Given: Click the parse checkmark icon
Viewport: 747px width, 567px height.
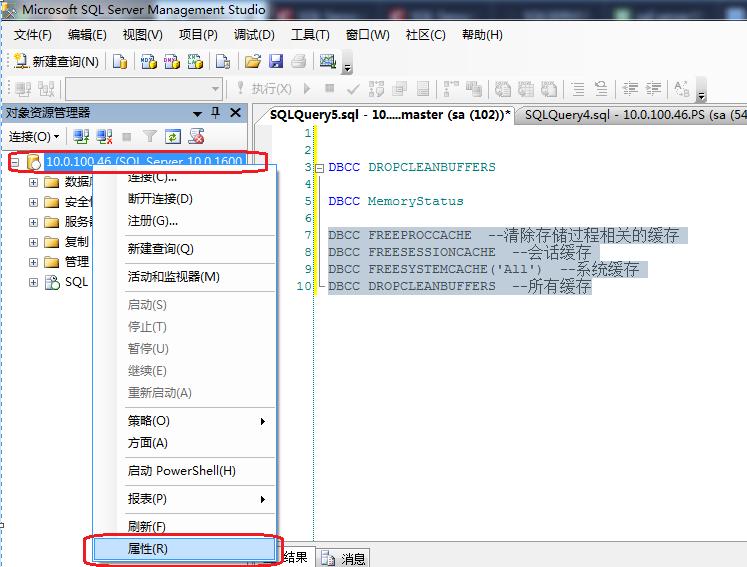Looking at the screenshot, I should click(x=353, y=89).
